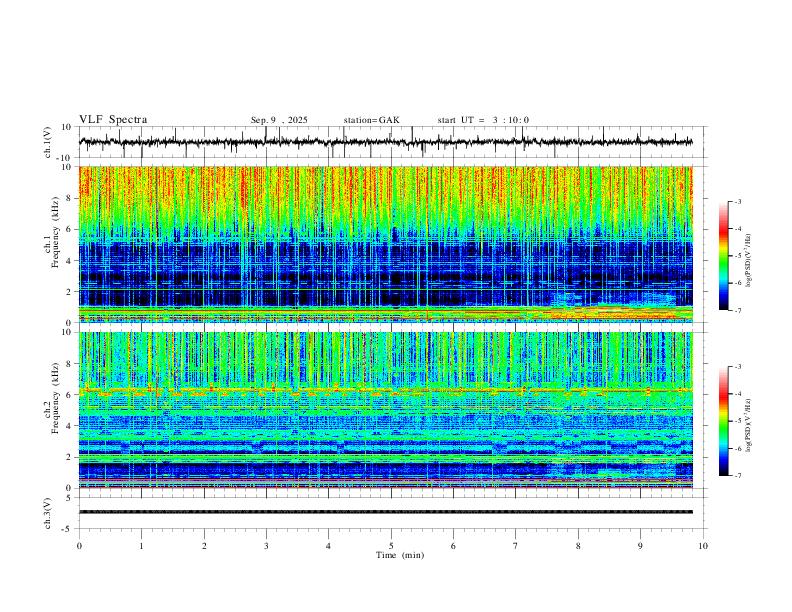Click the log(PSD) label beside ch.1 colorbar
Screen dimensions: 792x612
749,260
